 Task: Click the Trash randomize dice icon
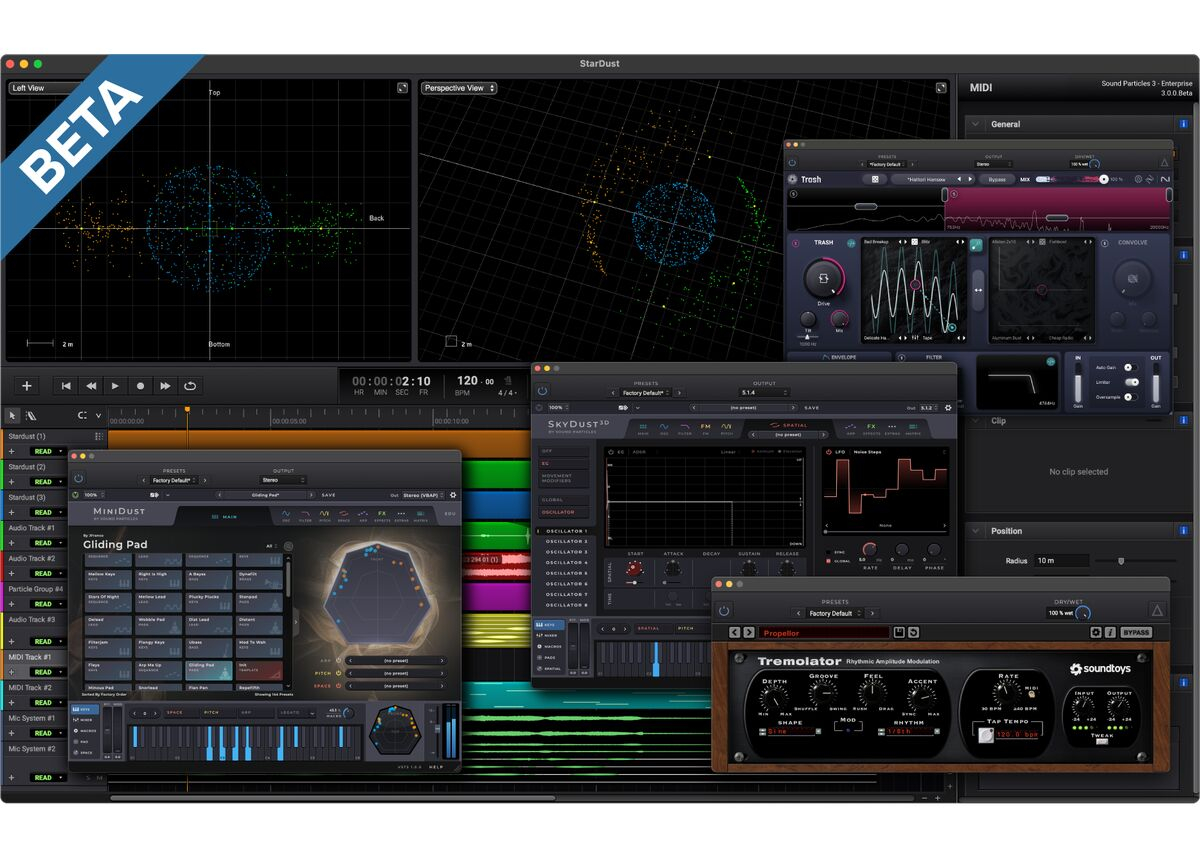click(x=875, y=180)
